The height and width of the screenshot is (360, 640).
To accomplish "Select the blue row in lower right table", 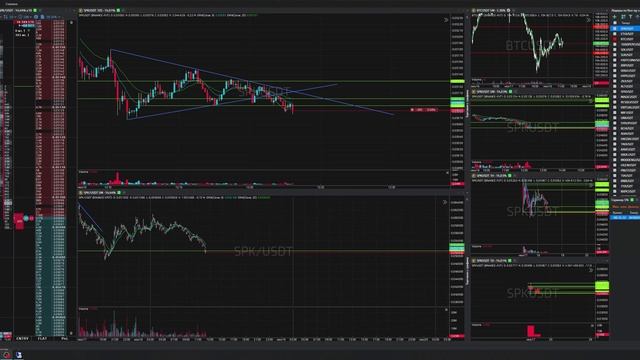I will [x=625, y=218].
